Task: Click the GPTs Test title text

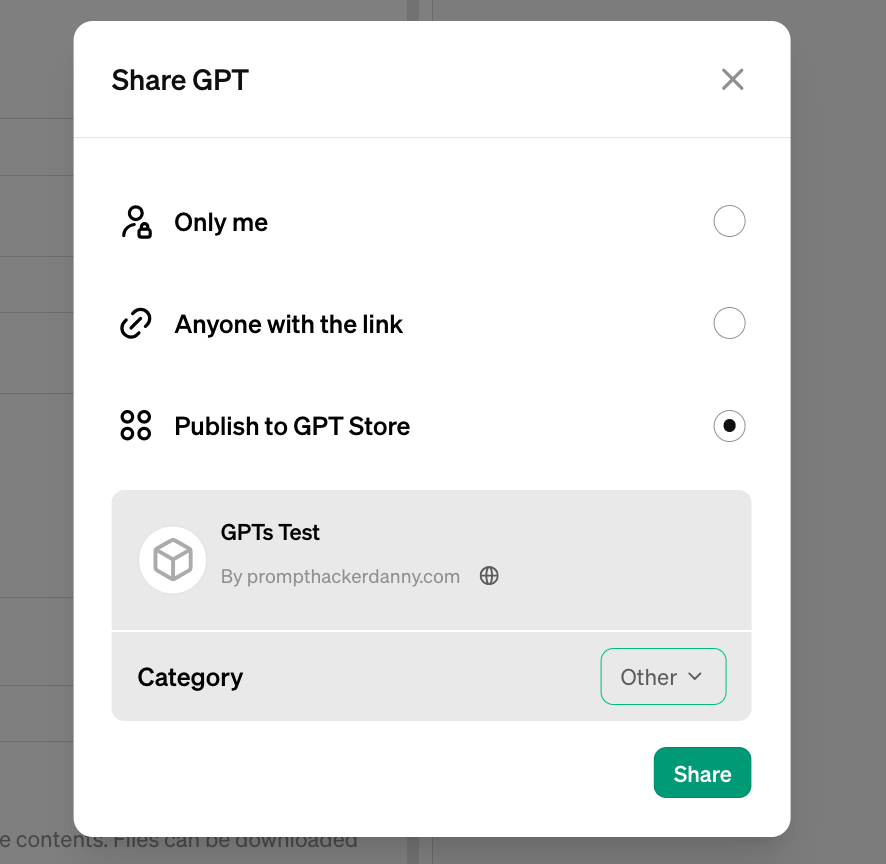Action: point(270,532)
